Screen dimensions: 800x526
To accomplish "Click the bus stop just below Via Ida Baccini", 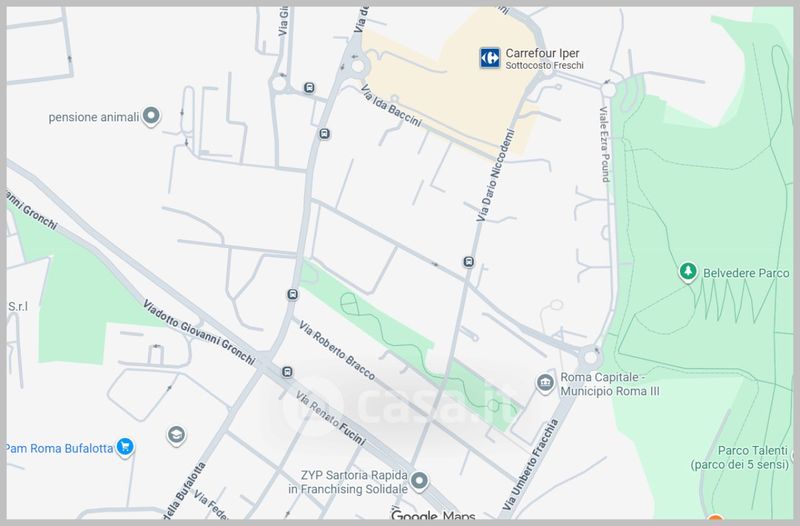I will [324, 134].
